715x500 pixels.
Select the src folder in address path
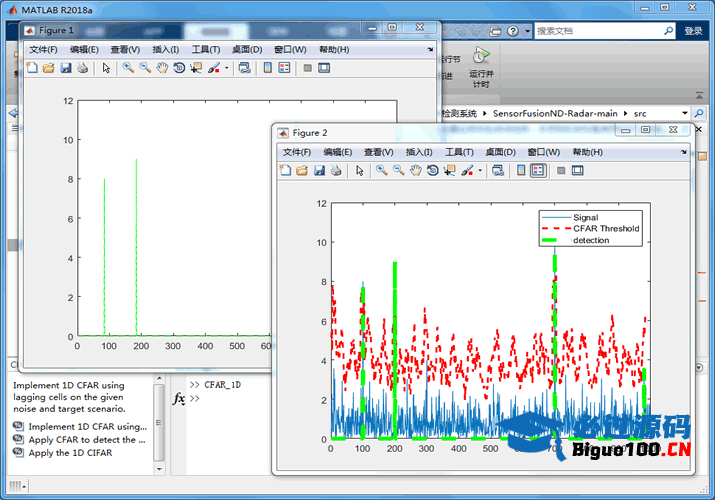tap(640, 113)
